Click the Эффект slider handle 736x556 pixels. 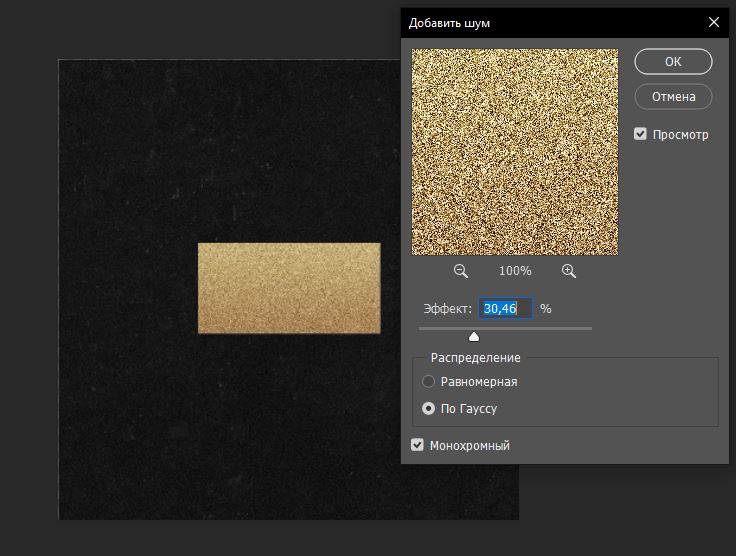pos(474,336)
